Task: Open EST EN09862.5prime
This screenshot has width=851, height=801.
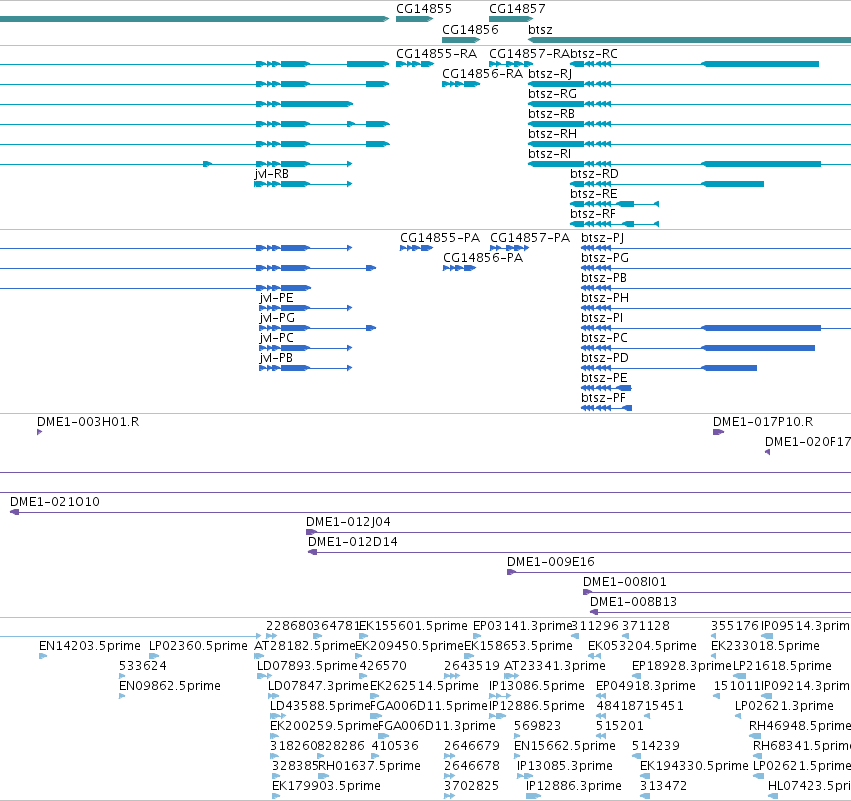Action: pyautogui.click(x=122, y=696)
